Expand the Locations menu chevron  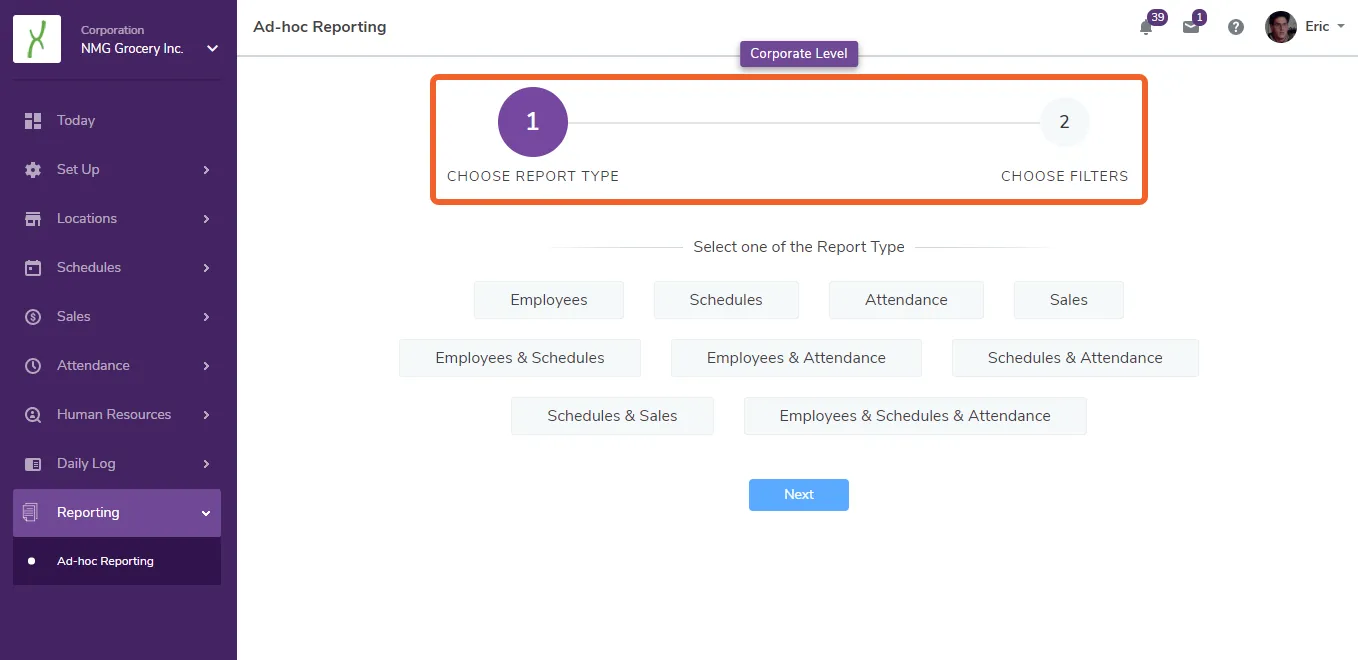tap(206, 219)
